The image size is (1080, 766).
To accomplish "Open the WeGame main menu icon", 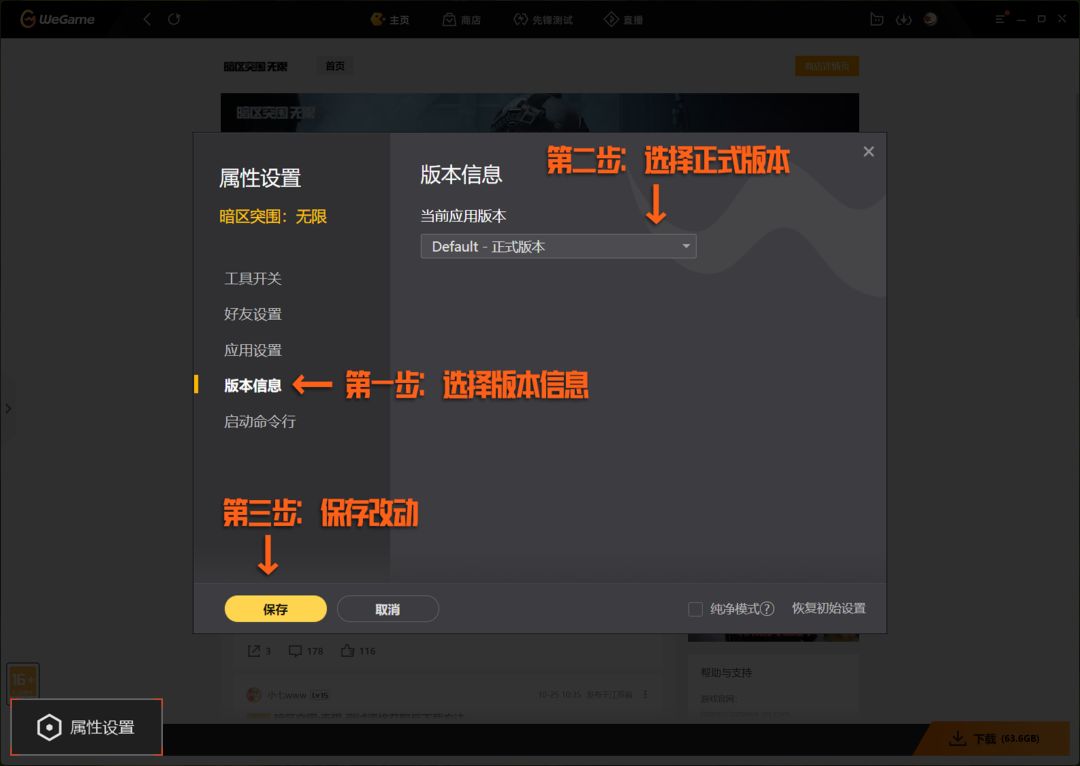I will (1001, 19).
